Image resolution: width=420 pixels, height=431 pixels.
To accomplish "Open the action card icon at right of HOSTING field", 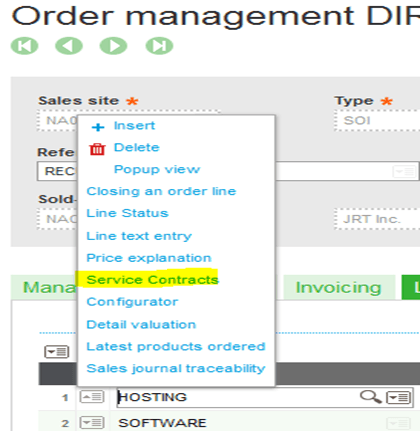I will point(398,397).
